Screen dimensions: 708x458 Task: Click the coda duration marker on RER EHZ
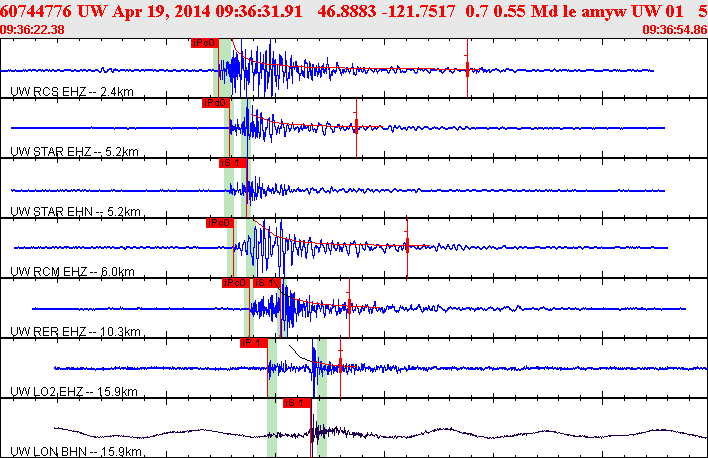coord(349,308)
